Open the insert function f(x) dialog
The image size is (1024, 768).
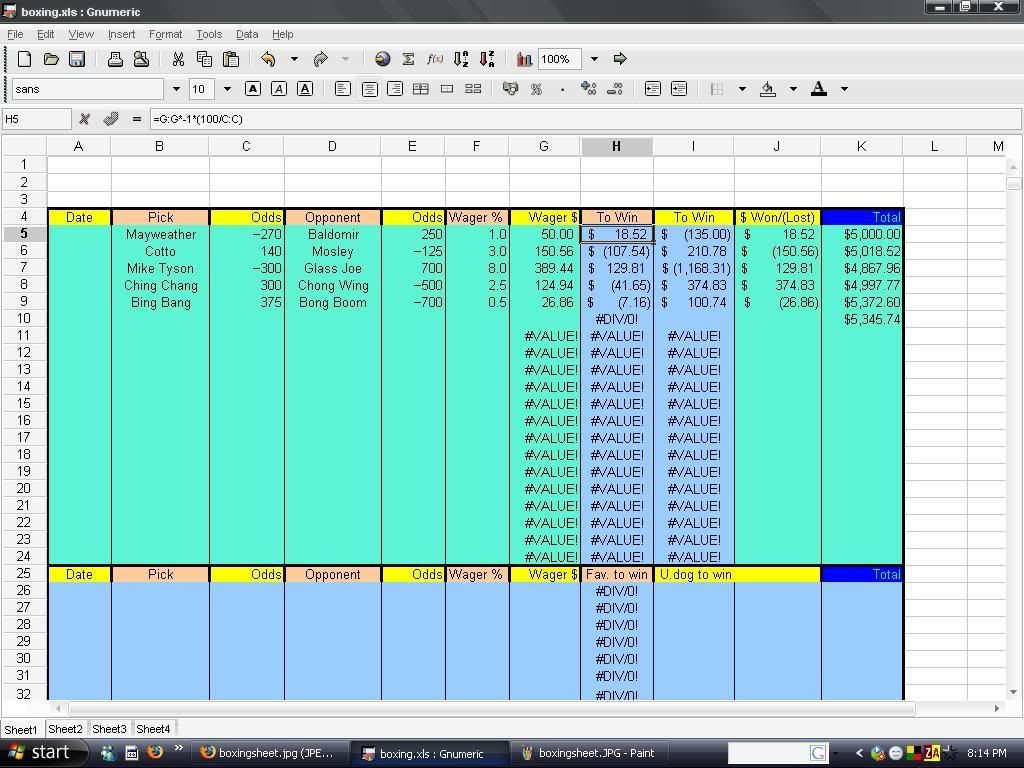[434, 58]
